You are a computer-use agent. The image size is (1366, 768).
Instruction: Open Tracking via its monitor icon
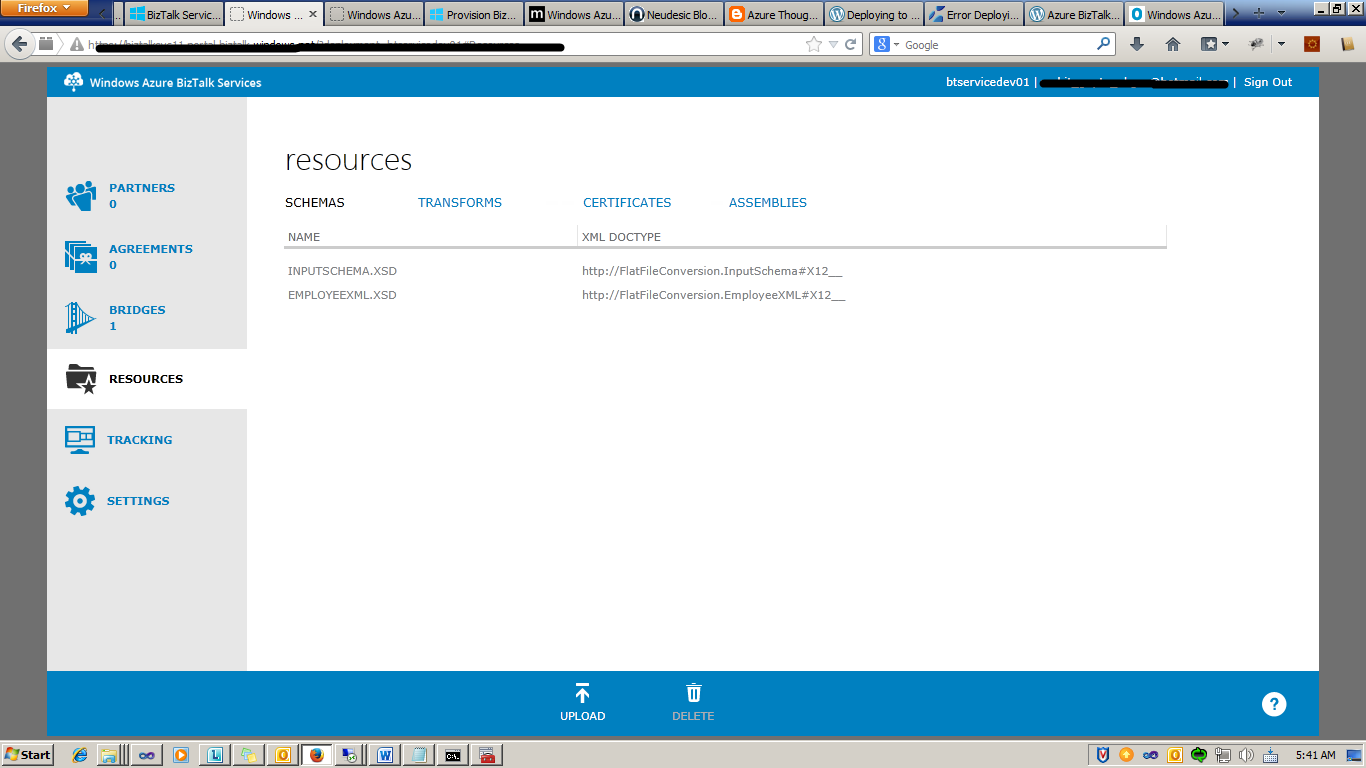click(80, 440)
